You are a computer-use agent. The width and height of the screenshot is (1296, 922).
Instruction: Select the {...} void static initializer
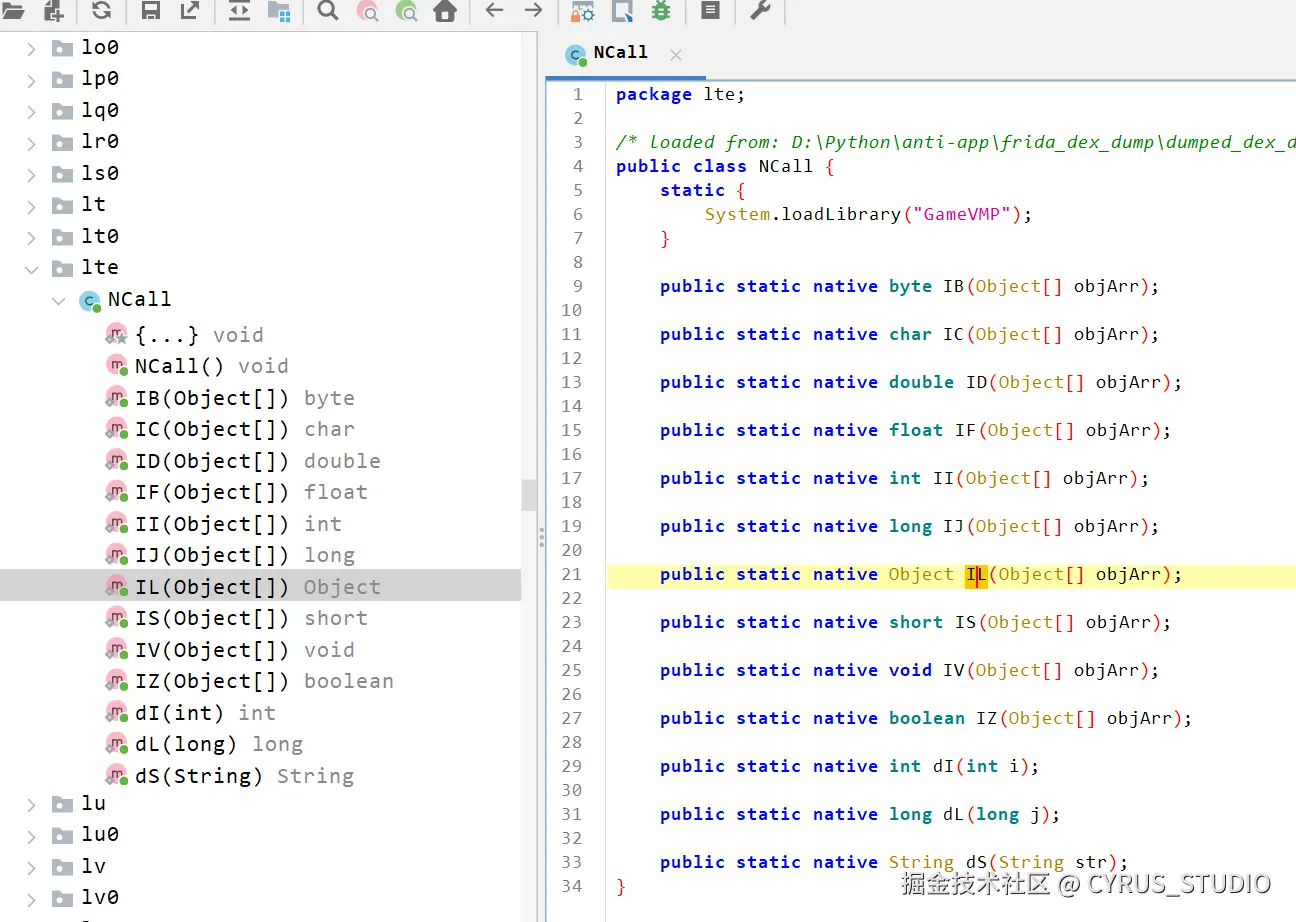[x=199, y=335]
